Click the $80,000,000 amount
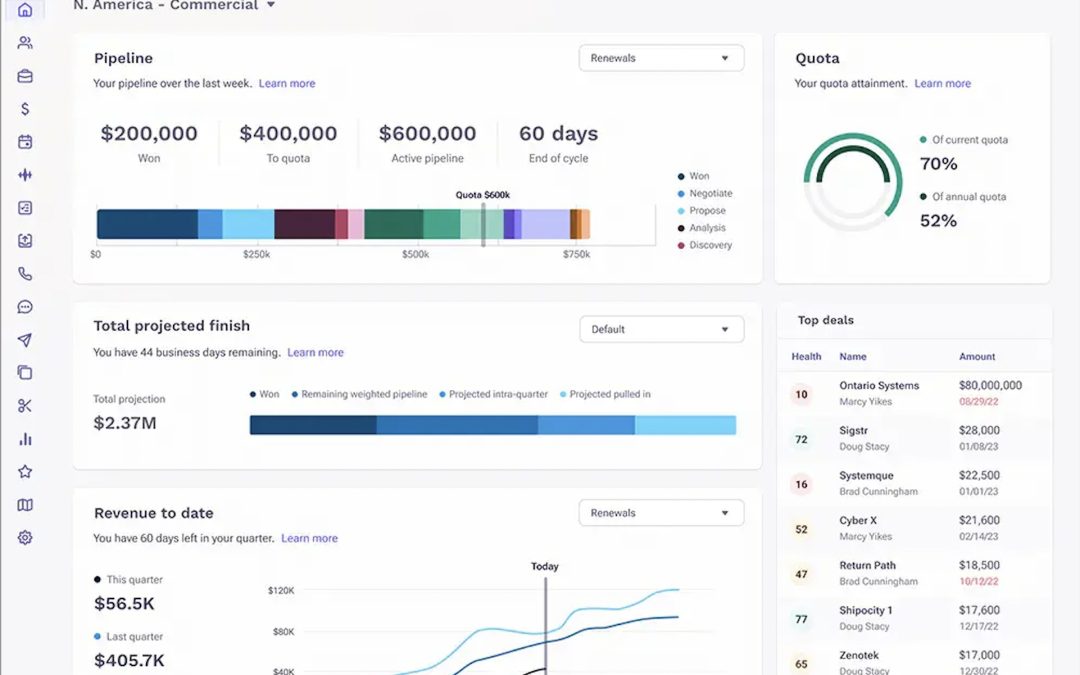The height and width of the screenshot is (675, 1080). 990,386
